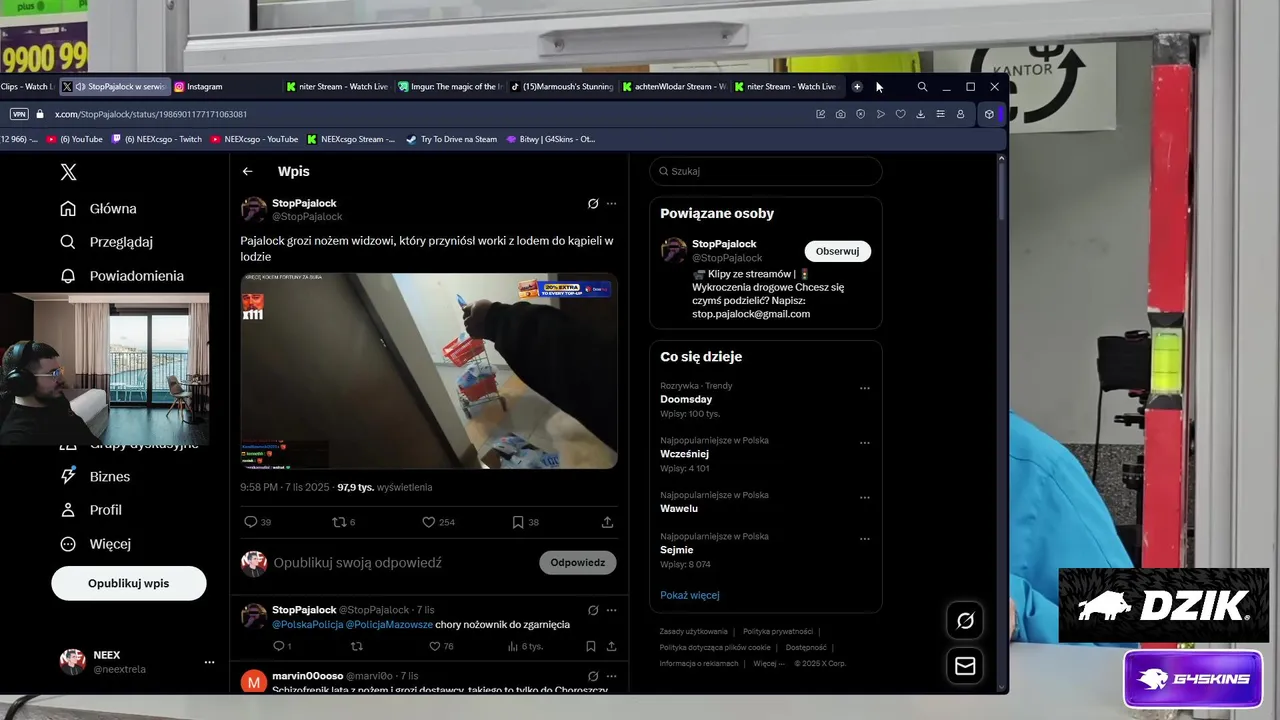Open more options on marvin00oso reply
The width and height of the screenshot is (1280, 720).
[x=611, y=676]
